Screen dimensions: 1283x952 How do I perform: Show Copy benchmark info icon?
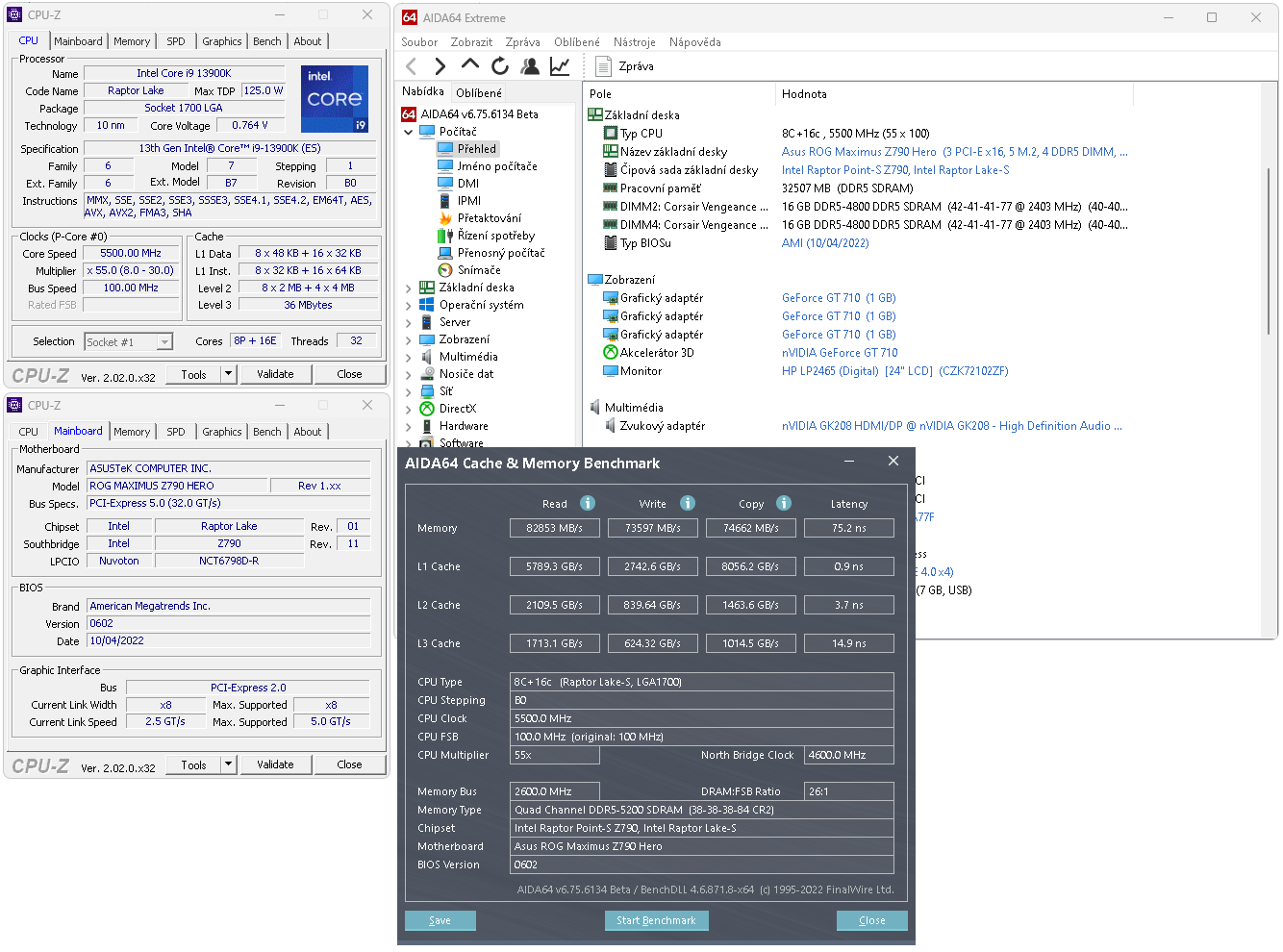coord(784,503)
